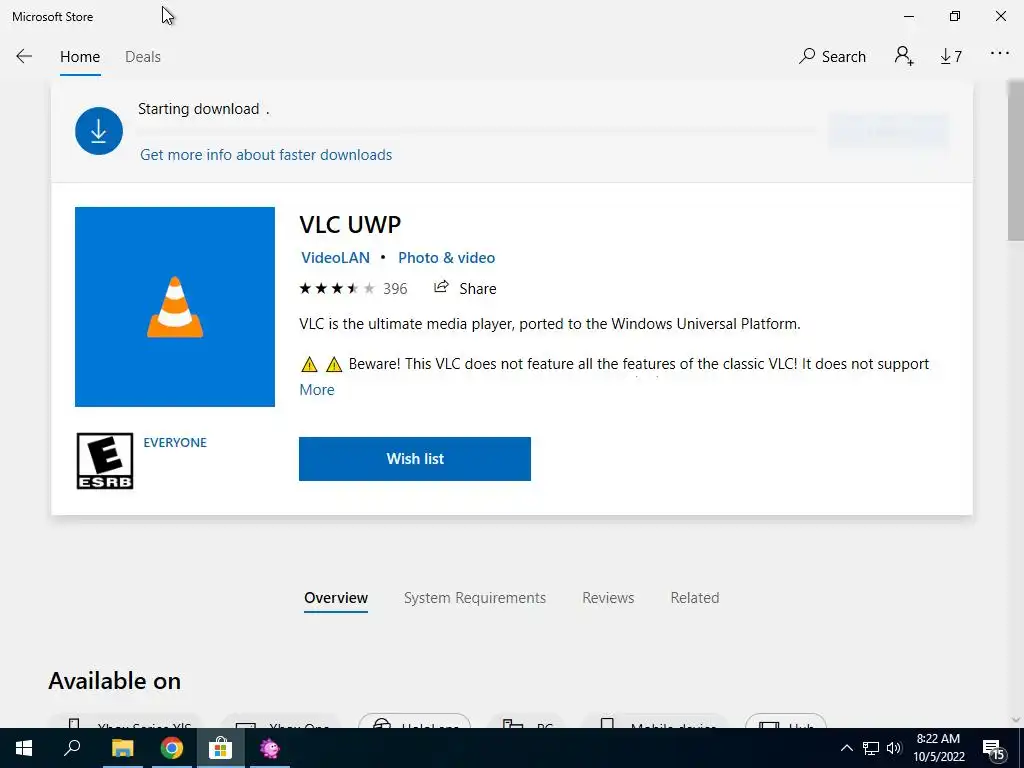Screen dimensions: 1024x768
Task: Open the Home tab
Action: (x=80, y=57)
